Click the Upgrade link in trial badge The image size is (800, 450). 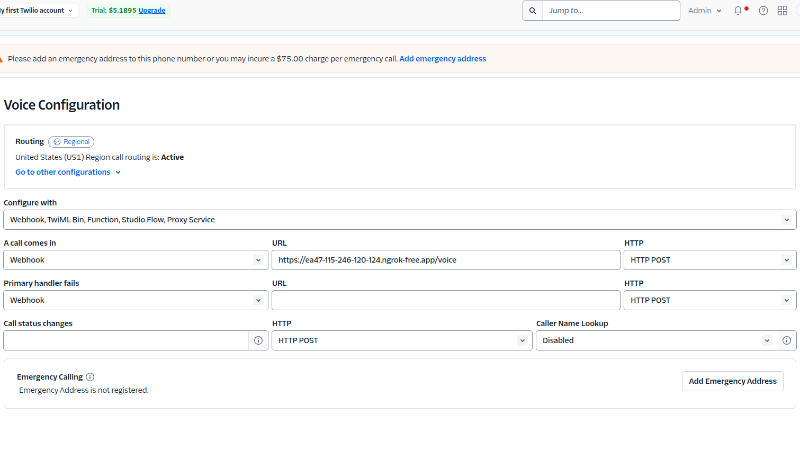click(152, 11)
